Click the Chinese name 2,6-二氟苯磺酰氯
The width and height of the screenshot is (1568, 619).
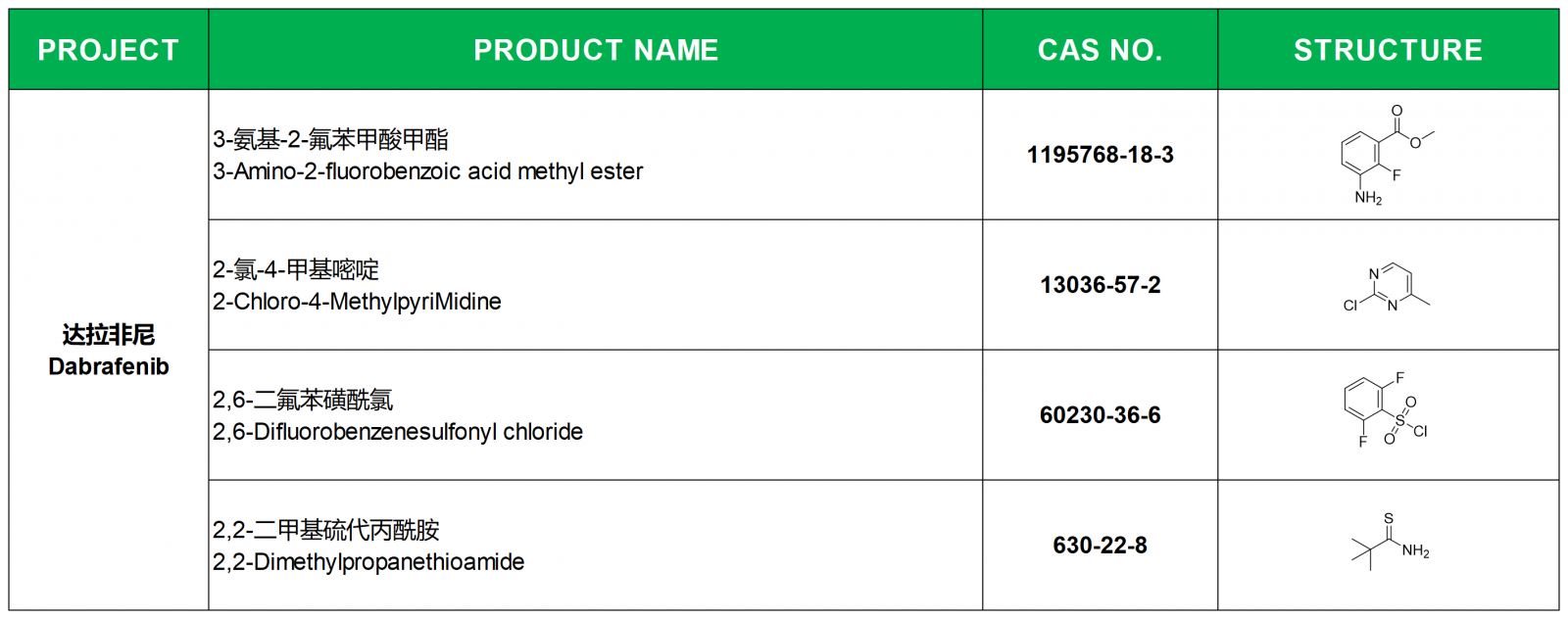303,400
